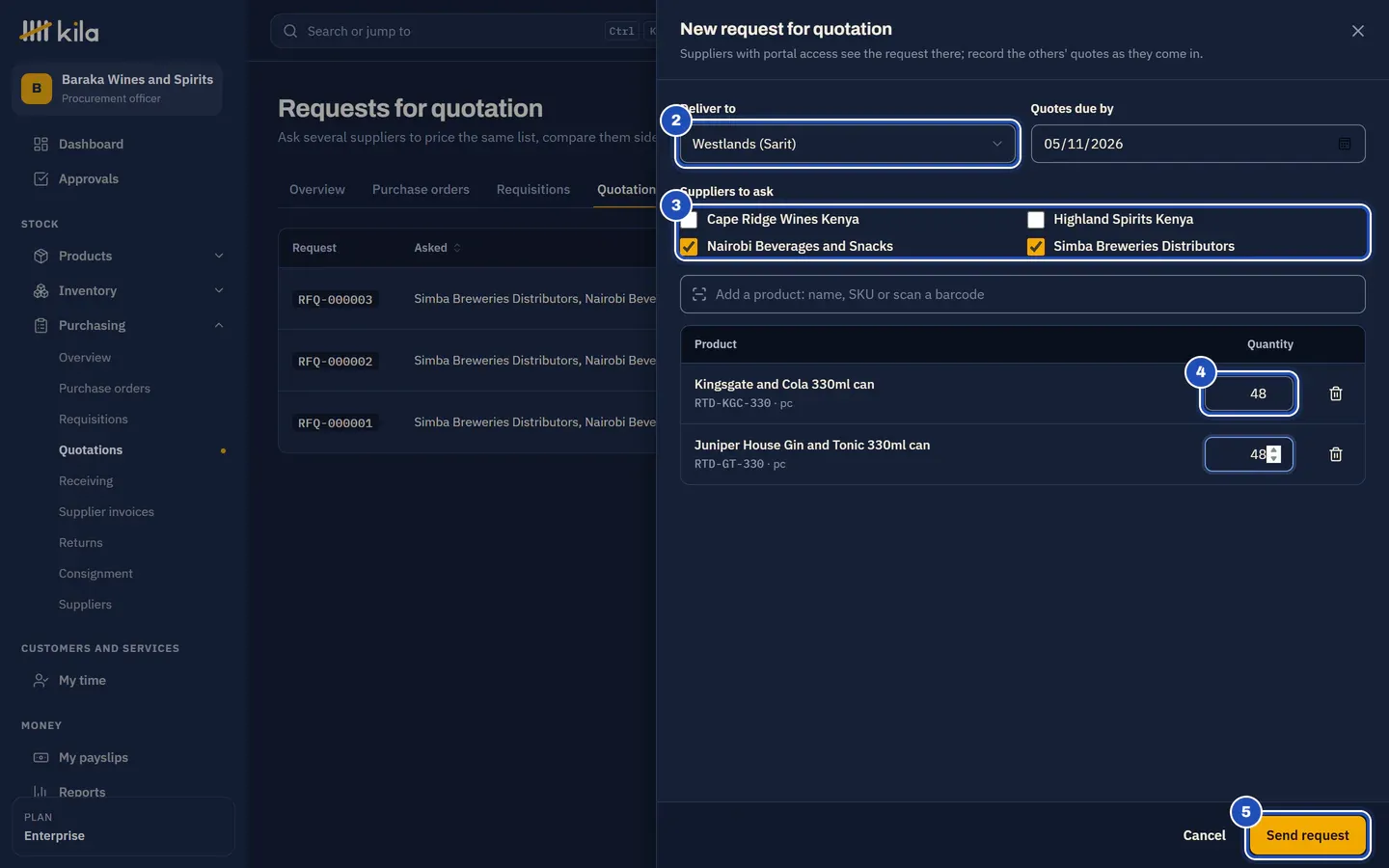Image resolution: width=1389 pixels, height=868 pixels.
Task: Click the barcode scan icon in product field
Action: pos(699,294)
